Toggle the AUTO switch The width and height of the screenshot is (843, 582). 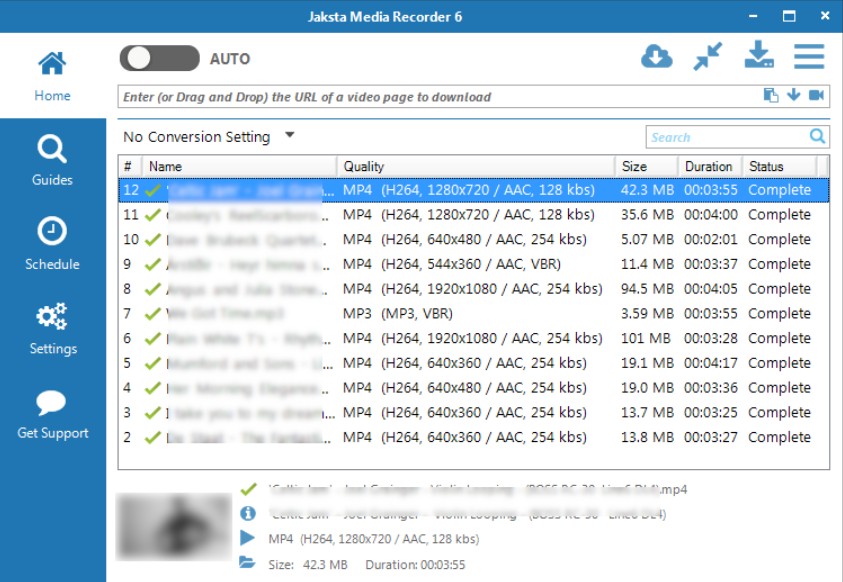[x=159, y=58]
